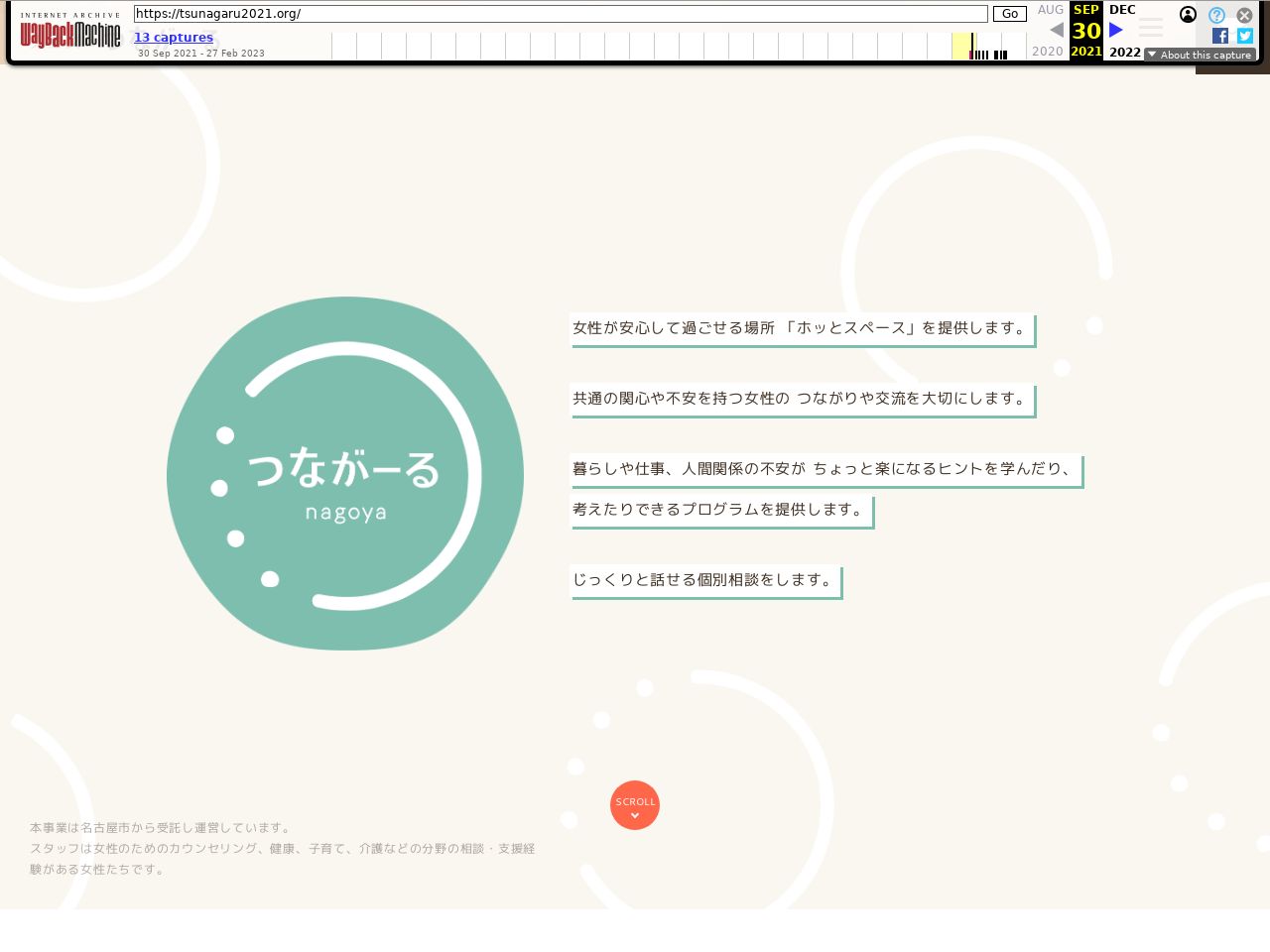
Task: Click the Go button
Action: 1009,14
